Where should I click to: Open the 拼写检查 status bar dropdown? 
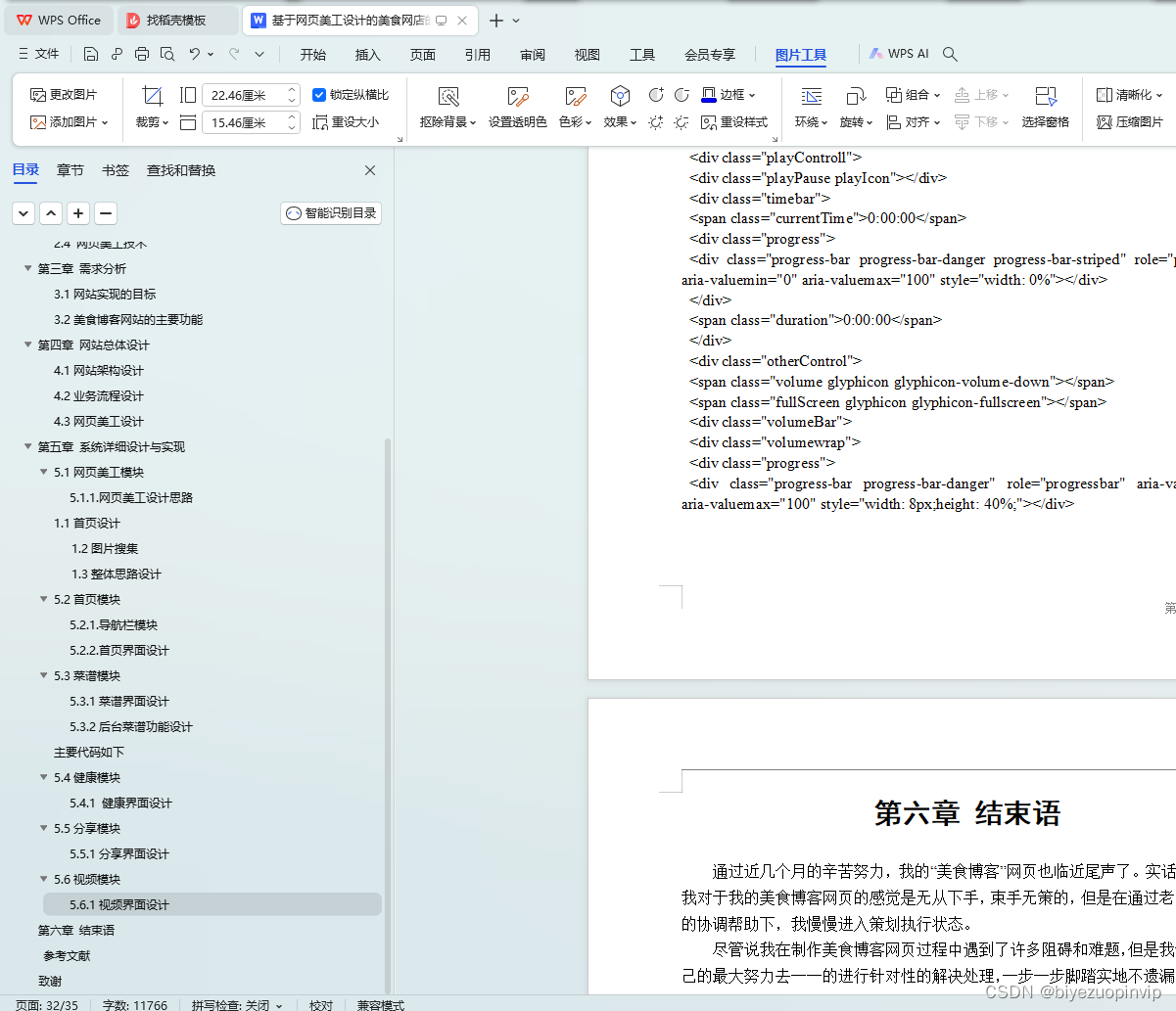pyautogui.click(x=237, y=1005)
